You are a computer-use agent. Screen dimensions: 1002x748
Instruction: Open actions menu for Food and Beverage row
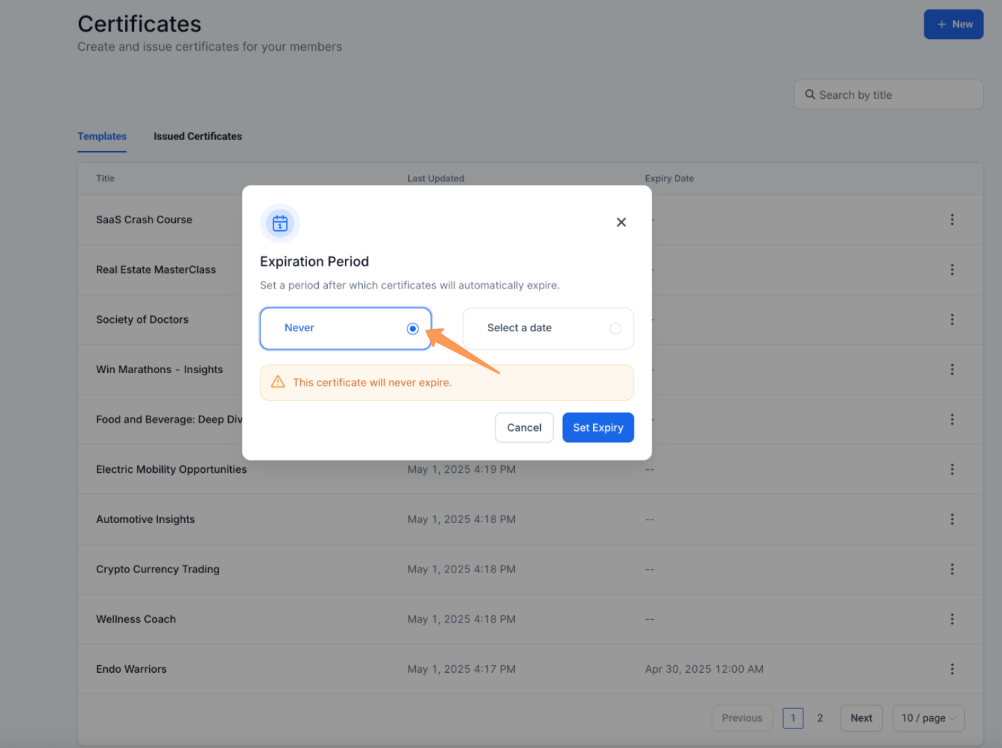[x=952, y=420]
